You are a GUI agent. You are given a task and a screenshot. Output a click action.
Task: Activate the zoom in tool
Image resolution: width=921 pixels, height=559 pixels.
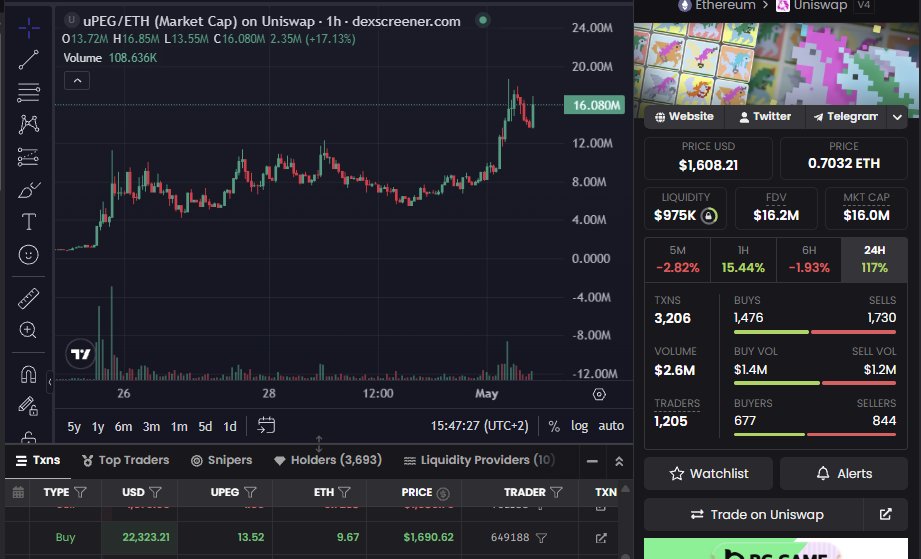28,330
